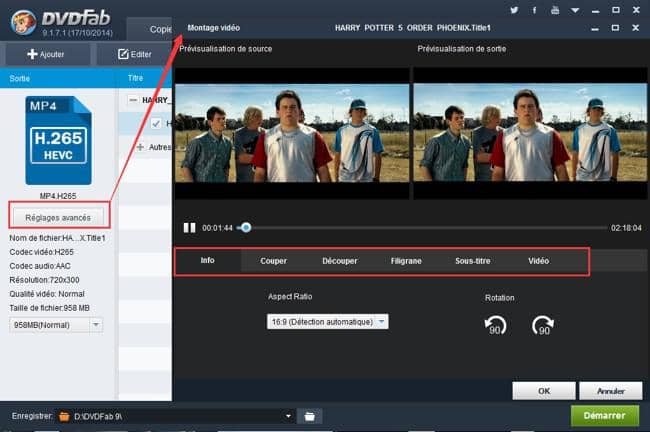This screenshot has width=650, height=432.
Task: Toggle the checked title checkbox
Action: click(156, 124)
